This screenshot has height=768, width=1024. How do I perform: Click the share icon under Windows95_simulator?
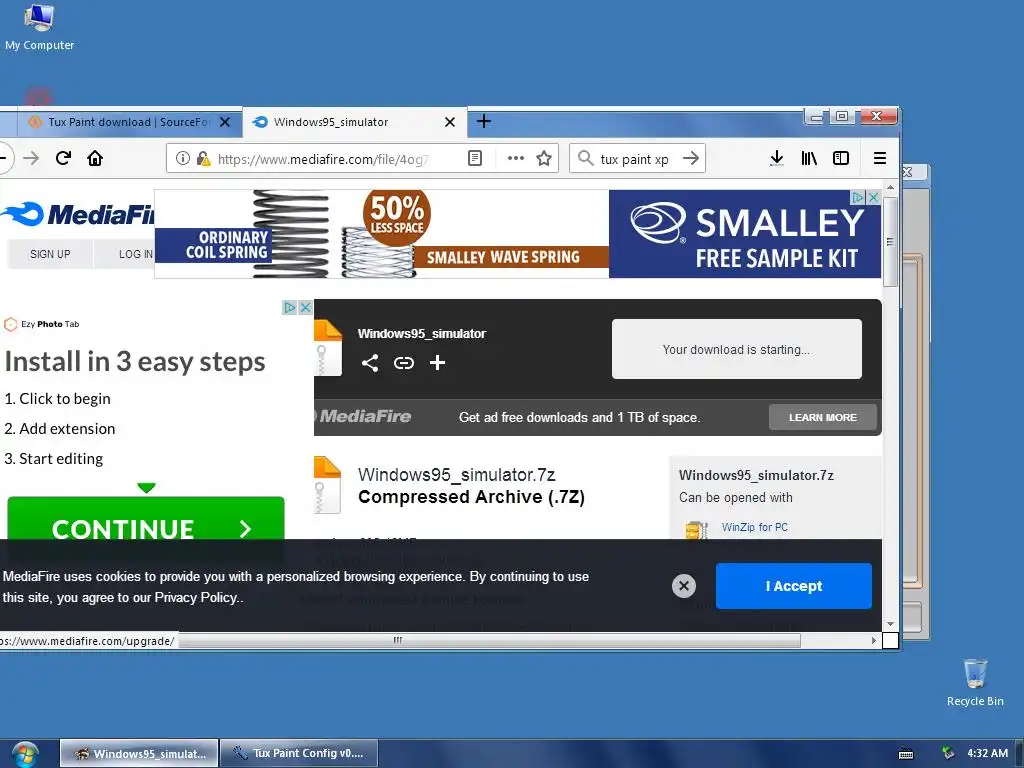coord(370,363)
